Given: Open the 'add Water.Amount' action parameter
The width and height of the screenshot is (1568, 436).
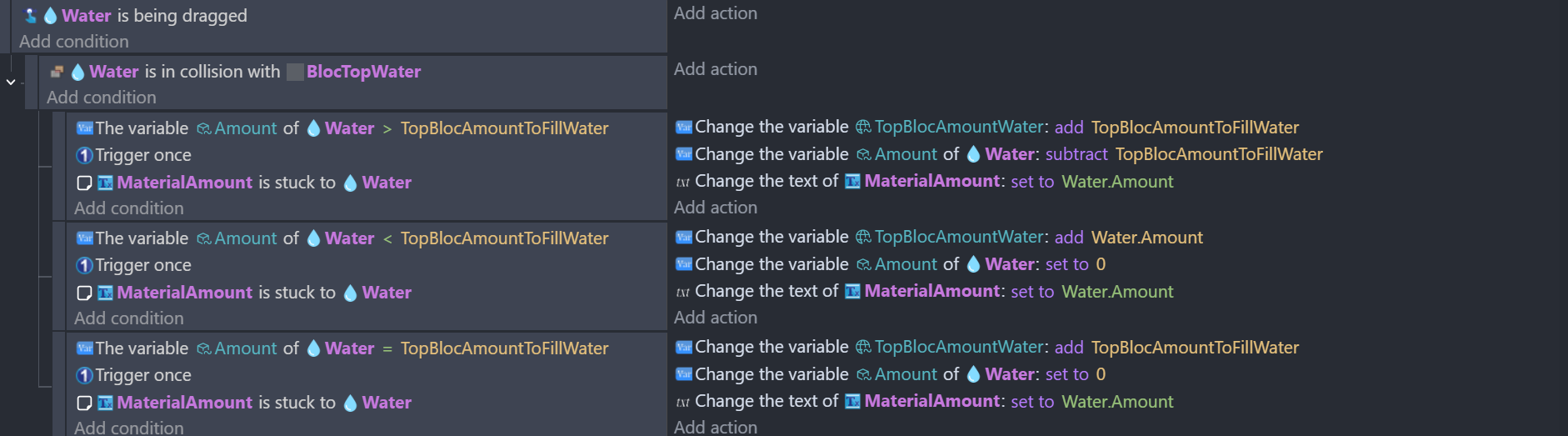Looking at the screenshot, I should click(x=1128, y=238).
